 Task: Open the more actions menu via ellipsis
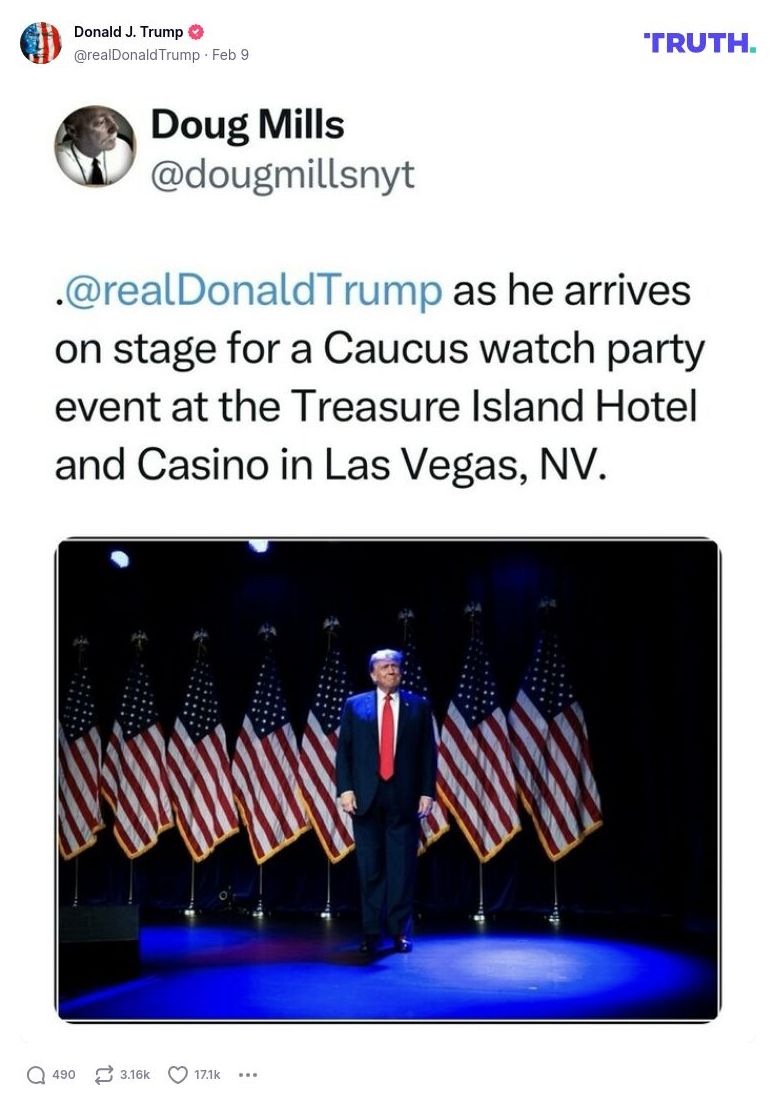coord(246,1076)
